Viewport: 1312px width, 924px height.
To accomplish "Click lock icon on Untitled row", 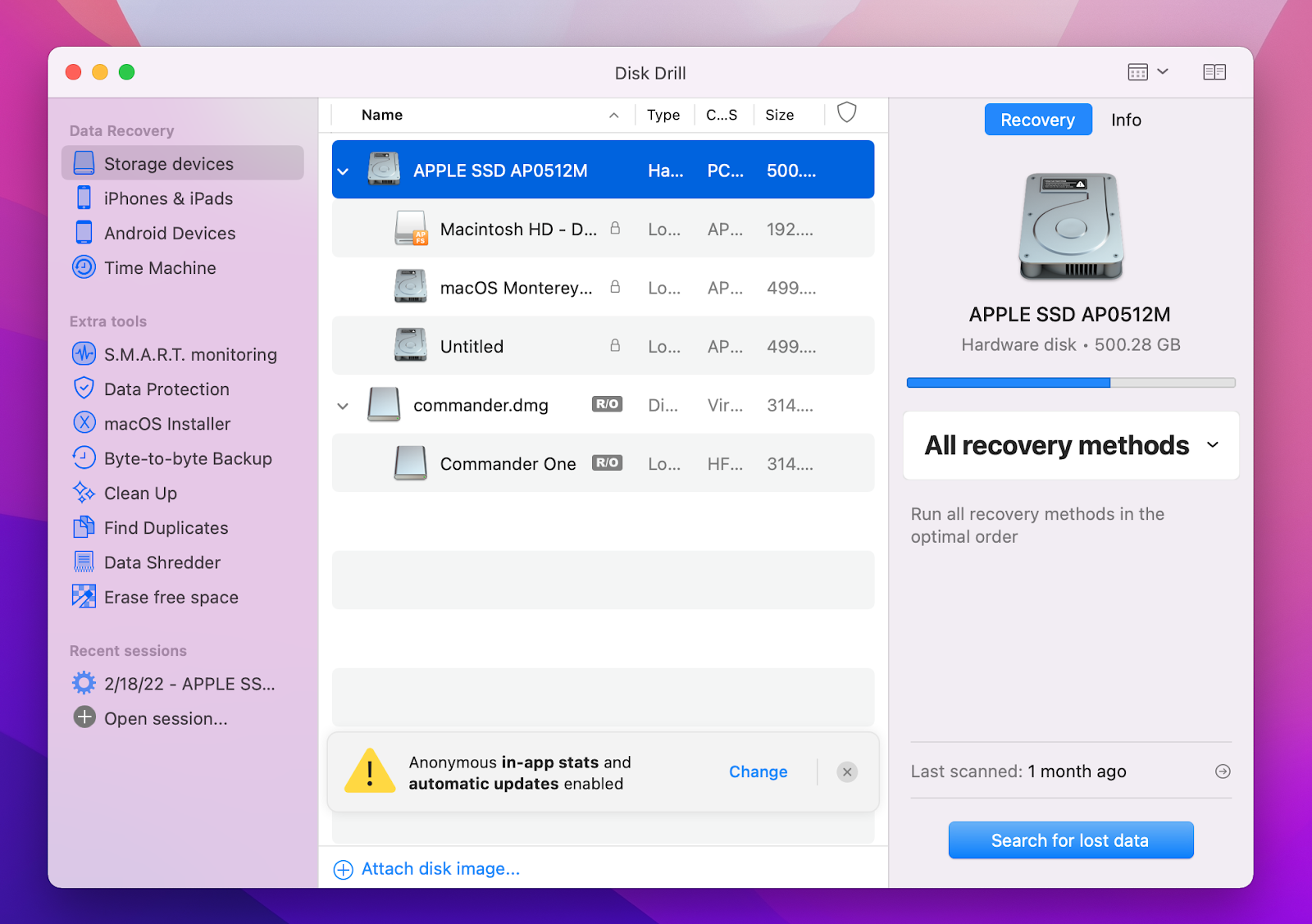I will click(615, 345).
